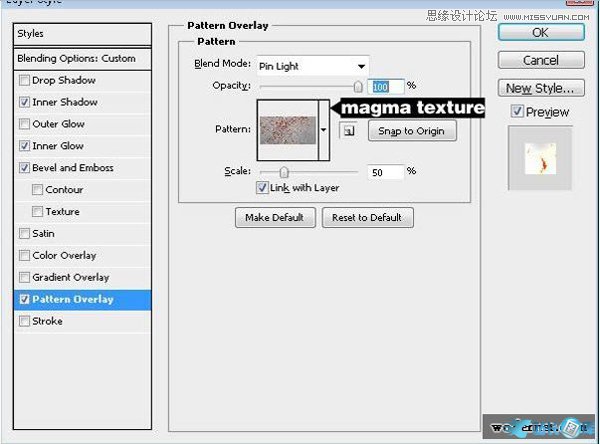Select Bevel and Emboss style item
The width and height of the screenshot is (600, 444).
click(72, 168)
